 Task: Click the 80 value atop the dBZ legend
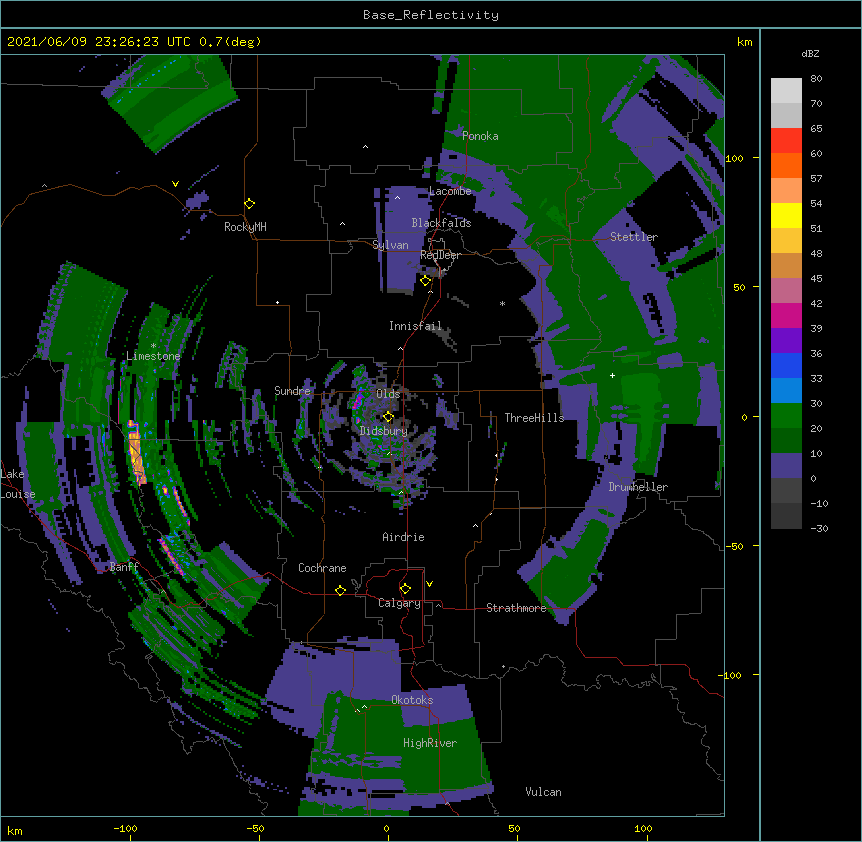coord(816,78)
